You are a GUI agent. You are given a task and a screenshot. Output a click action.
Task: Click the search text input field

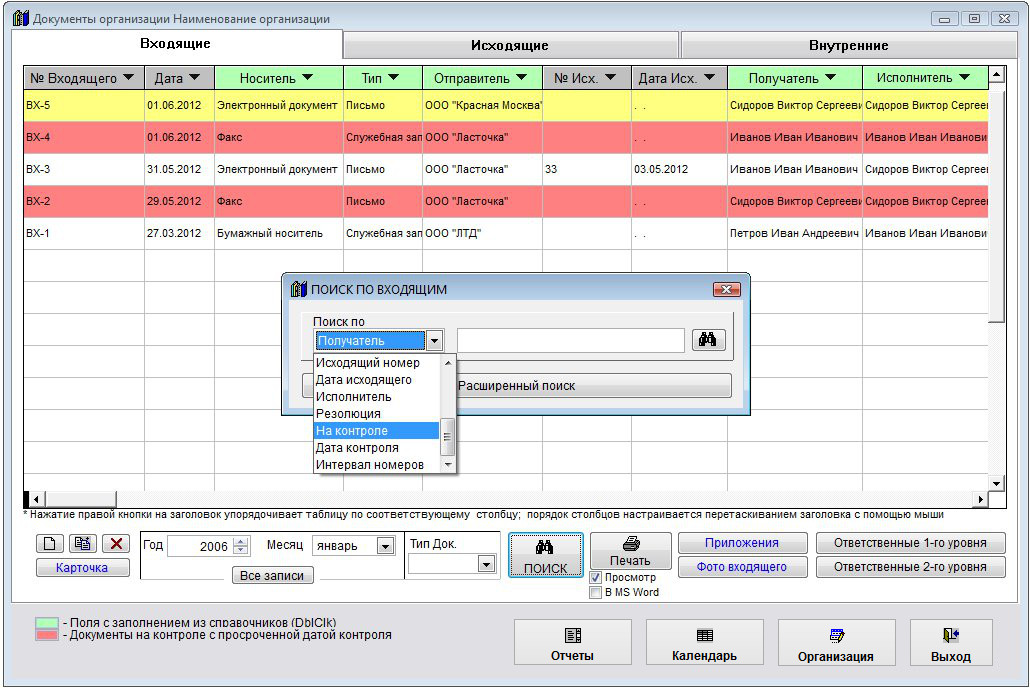[x=570, y=341]
